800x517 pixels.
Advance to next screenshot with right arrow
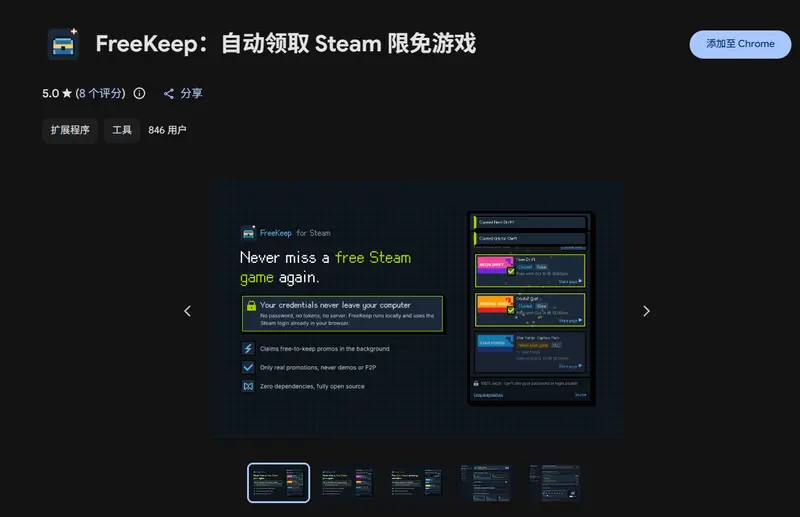pyautogui.click(x=646, y=311)
